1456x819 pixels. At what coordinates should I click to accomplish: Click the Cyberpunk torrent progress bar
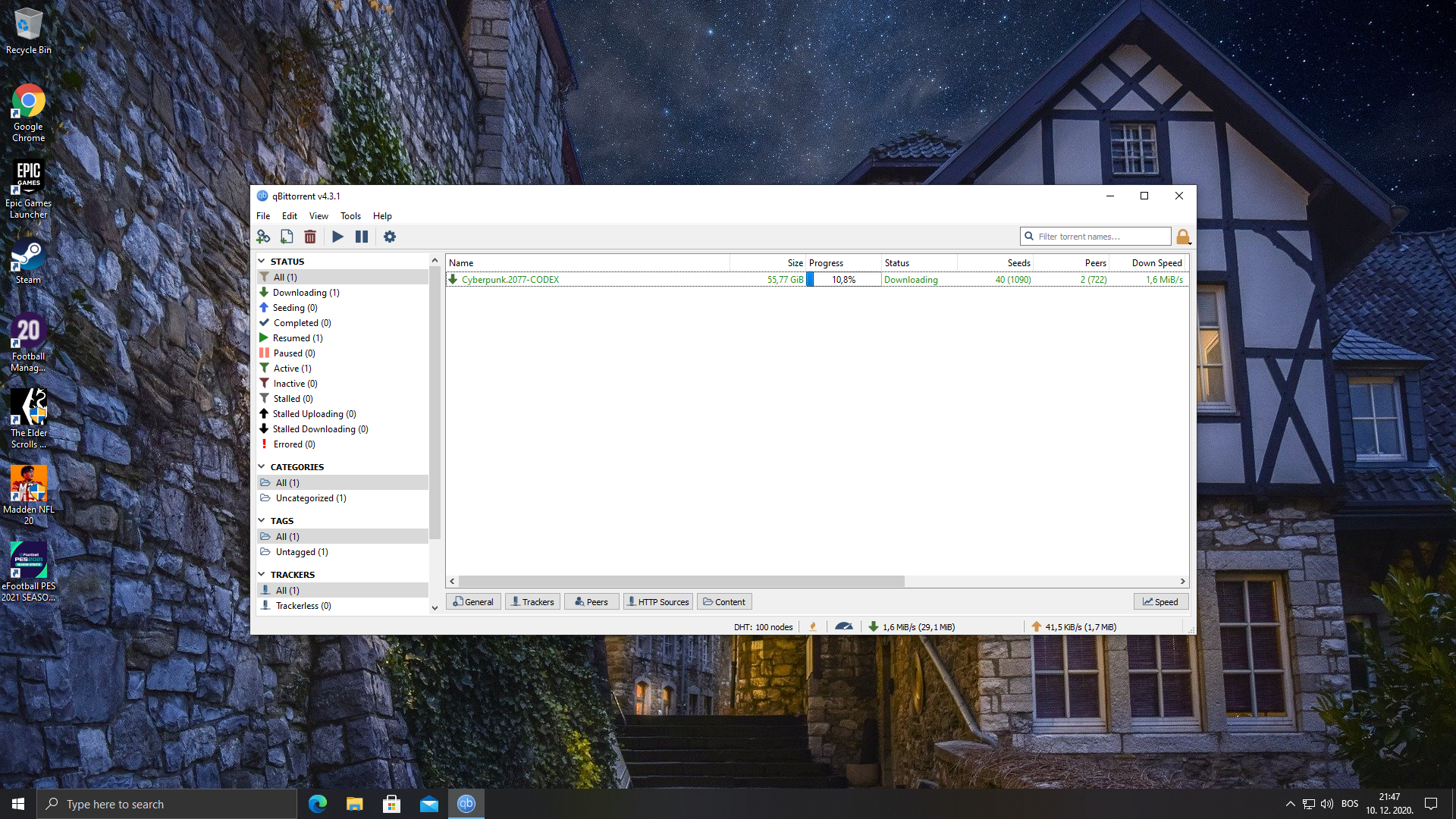coord(843,279)
